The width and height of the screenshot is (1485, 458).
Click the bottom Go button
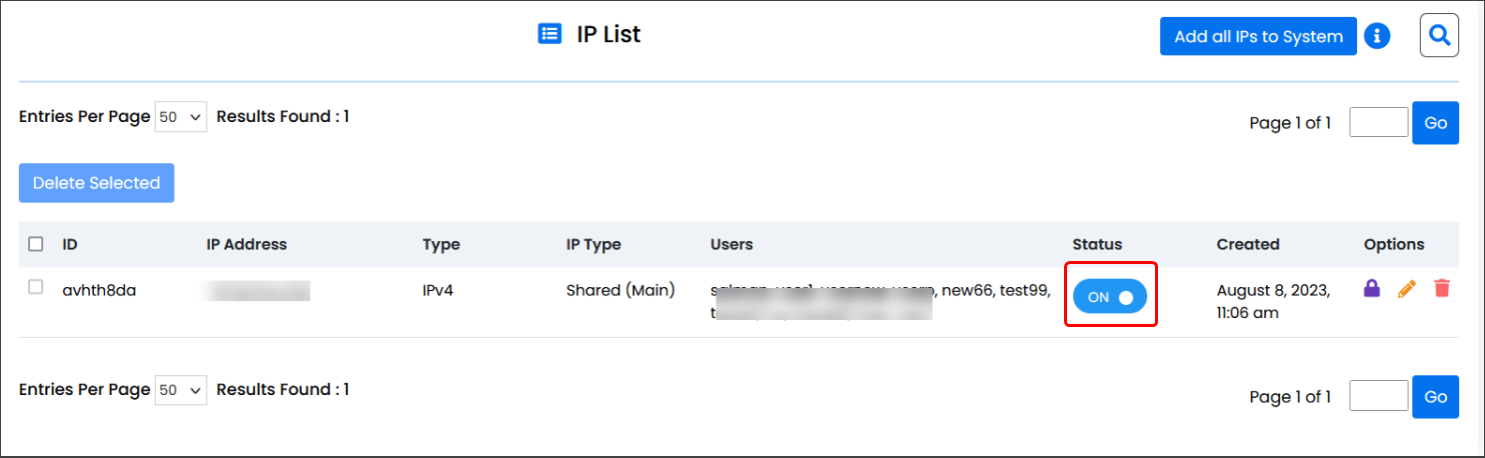[1435, 397]
